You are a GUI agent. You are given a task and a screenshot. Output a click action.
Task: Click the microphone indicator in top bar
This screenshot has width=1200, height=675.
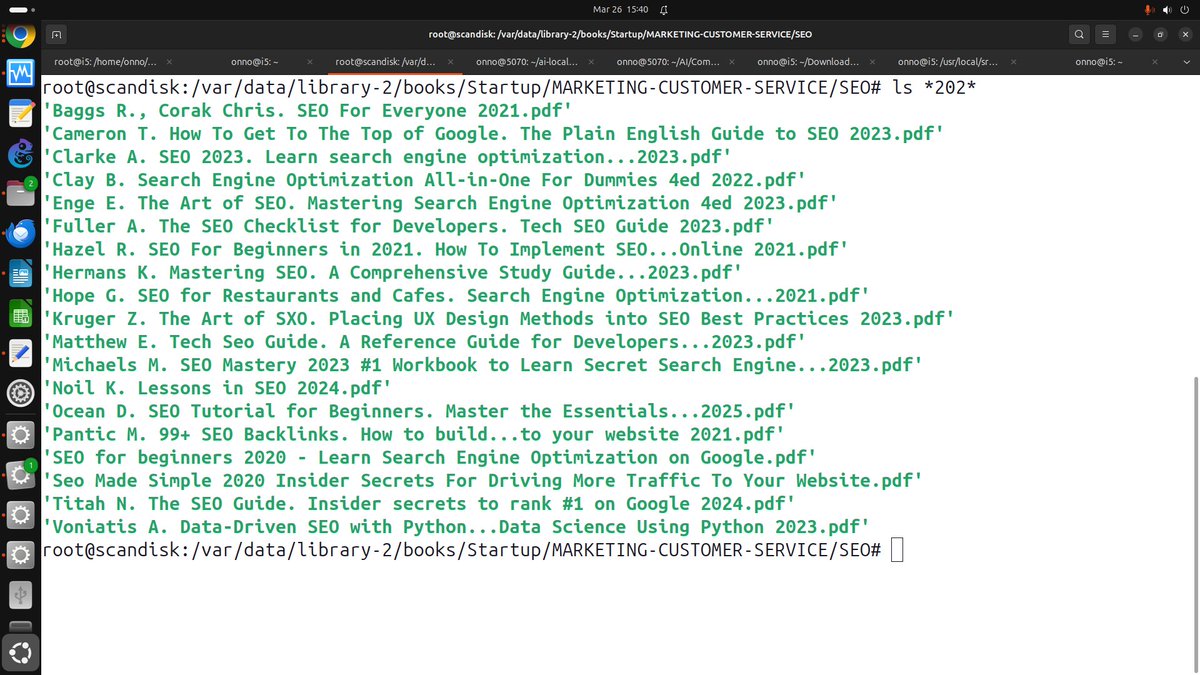pyautogui.click(x=1148, y=9)
